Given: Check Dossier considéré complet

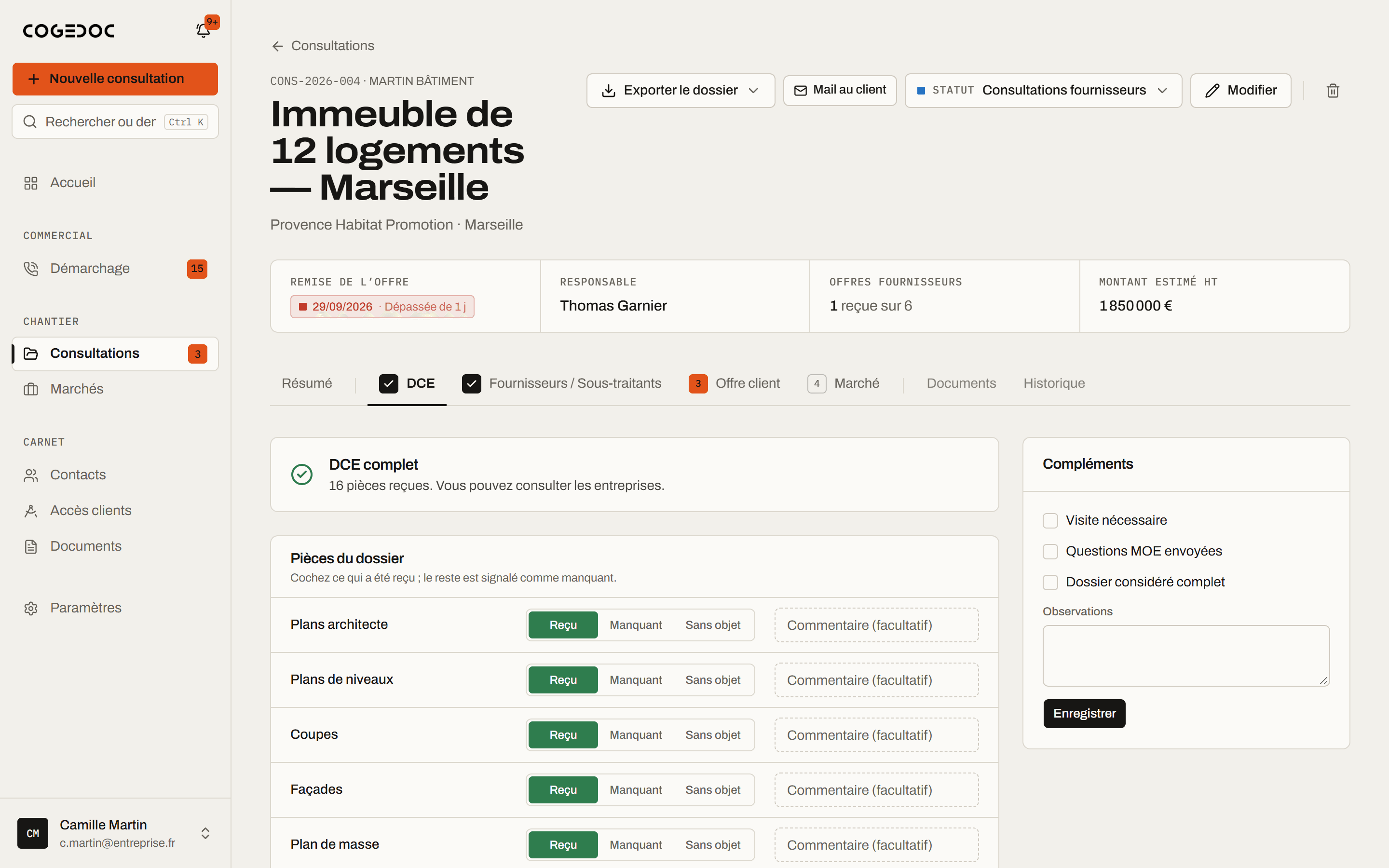Looking at the screenshot, I should [x=1050, y=583].
